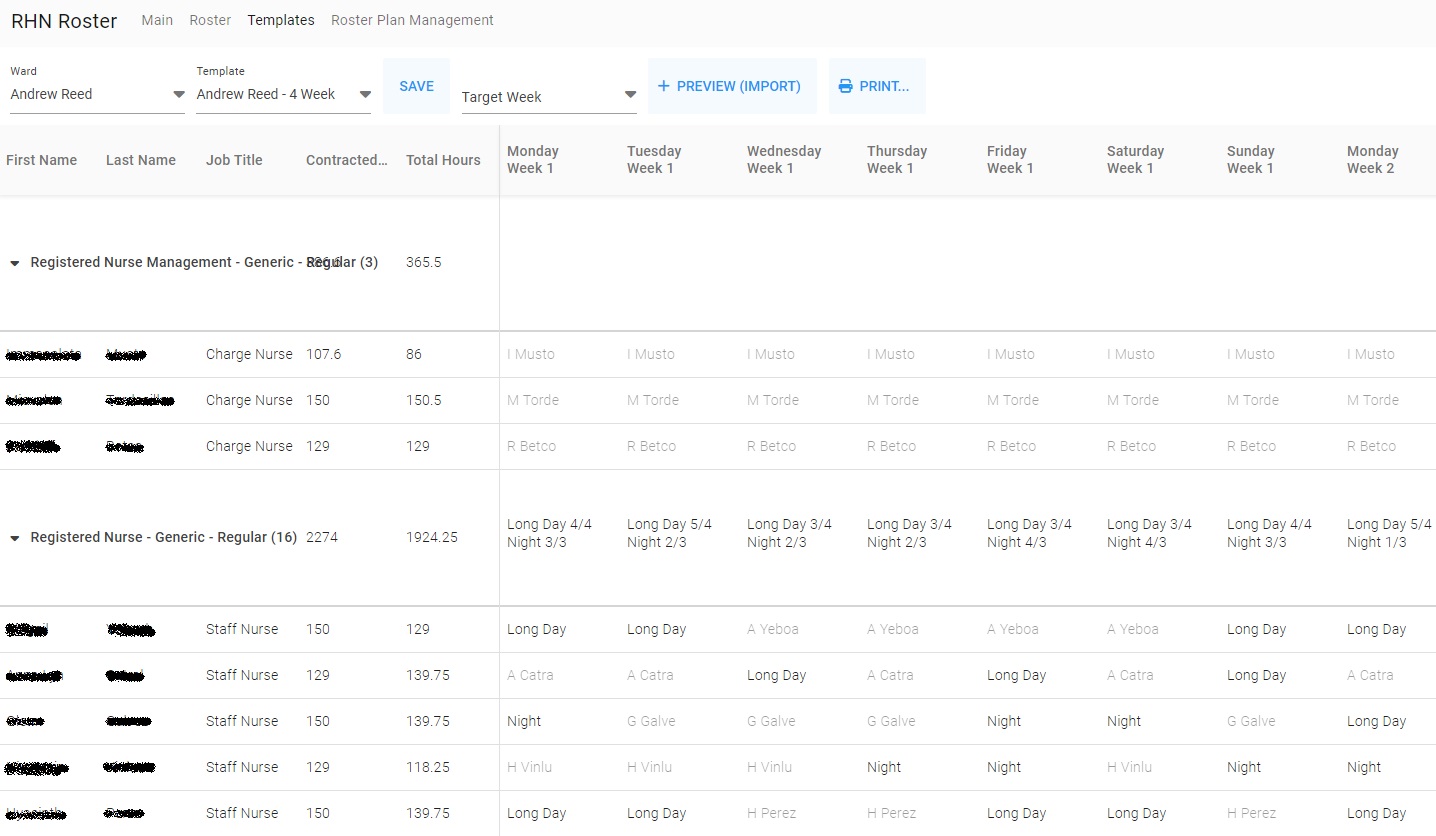Click the I Musto cell under Monday Week 1
This screenshot has width=1436, height=836.
tap(531, 354)
